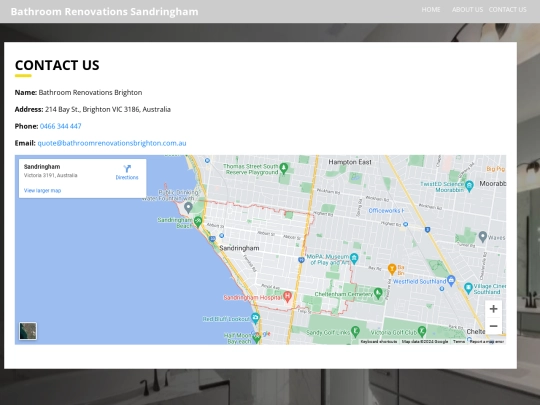Image resolution: width=540 pixels, height=405 pixels.
Task: Select the Half Moon Bay Beach marker
Action: tap(256, 338)
